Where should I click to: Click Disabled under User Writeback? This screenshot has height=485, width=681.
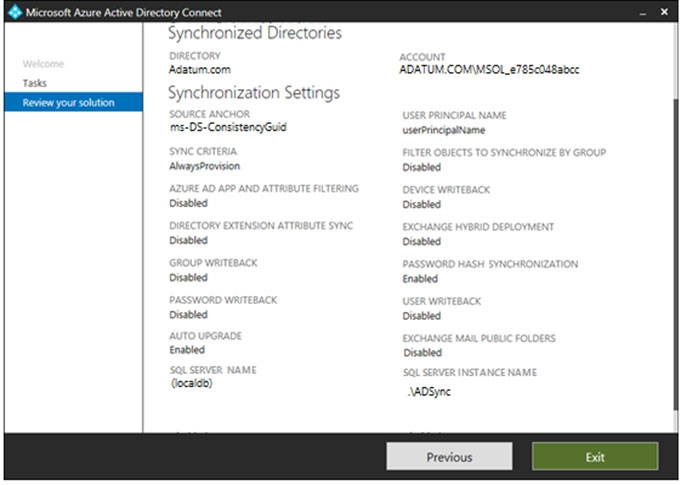421,316
